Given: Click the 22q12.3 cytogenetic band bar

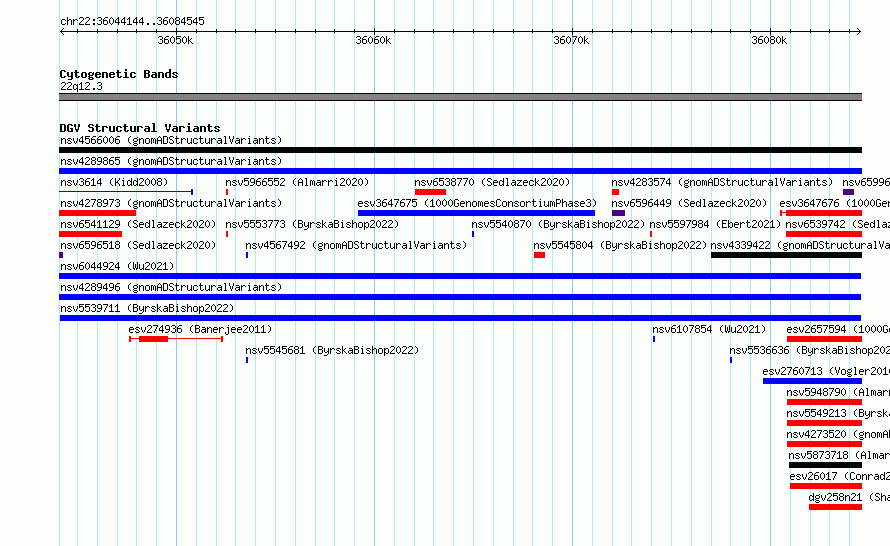Looking at the screenshot, I should [x=460, y=97].
